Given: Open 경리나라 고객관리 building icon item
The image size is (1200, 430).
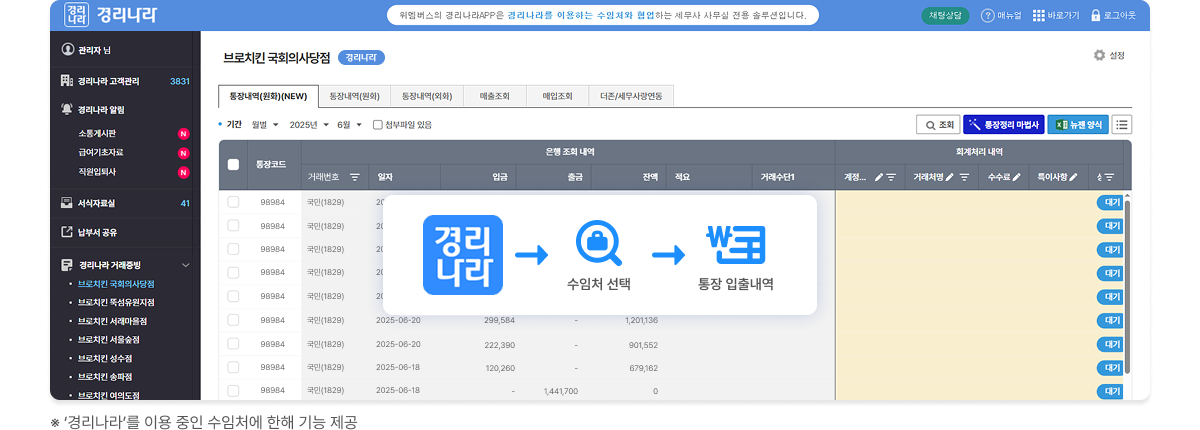Looking at the screenshot, I should pyautogui.click(x=67, y=81).
